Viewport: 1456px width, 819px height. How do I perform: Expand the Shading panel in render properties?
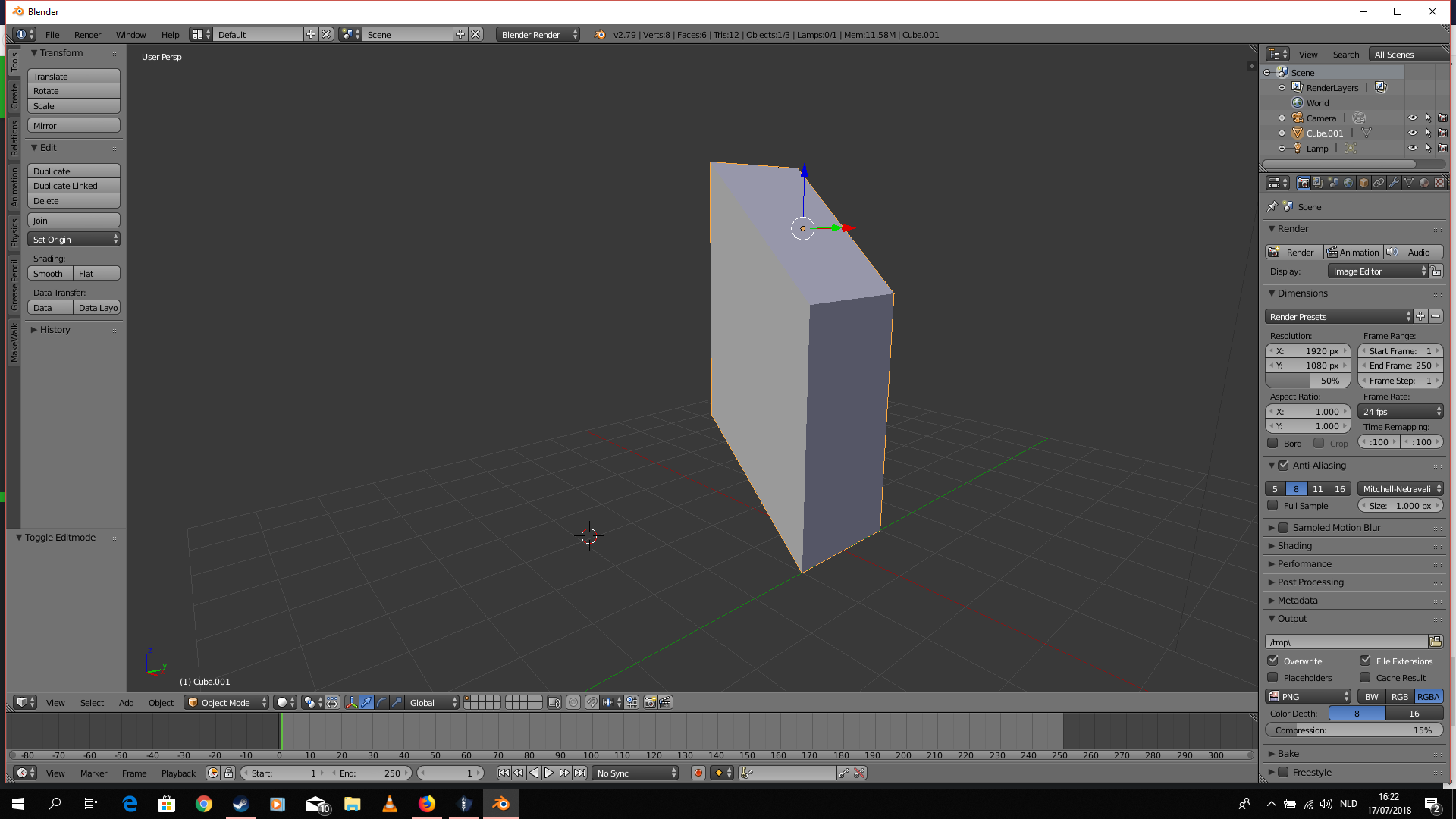tap(1294, 546)
